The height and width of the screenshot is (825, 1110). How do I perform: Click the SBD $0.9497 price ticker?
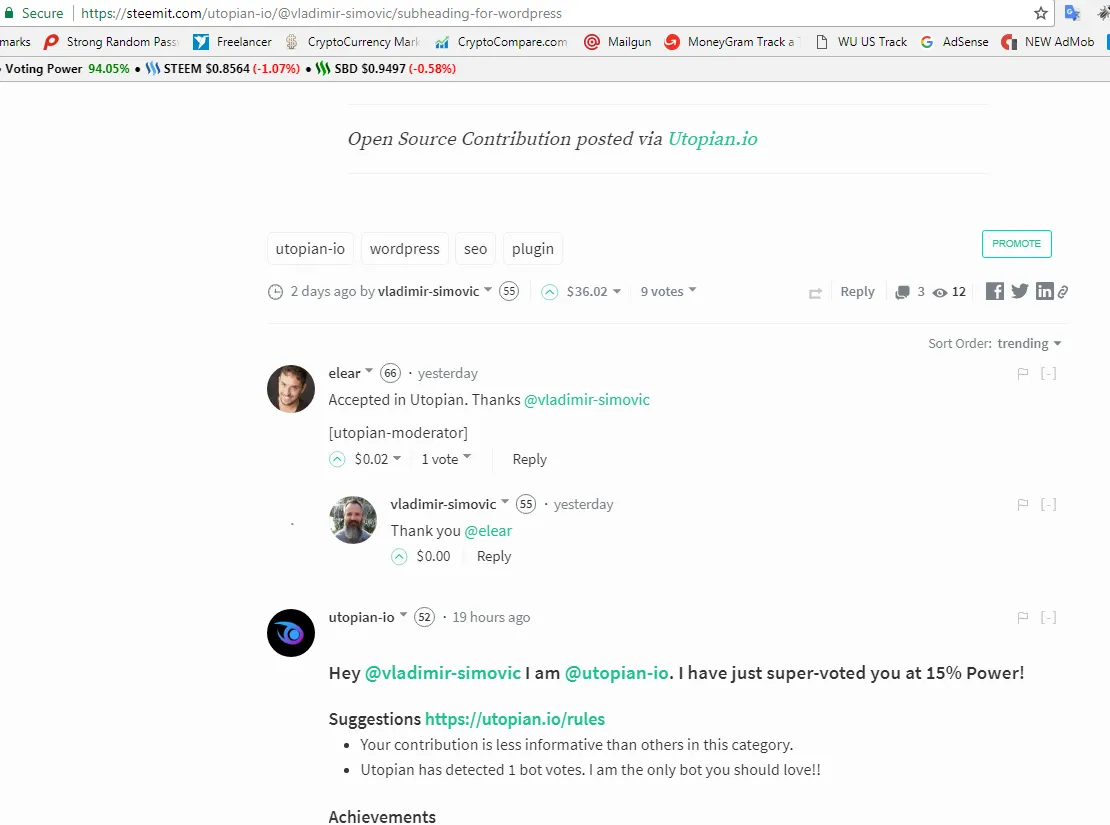(386, 69)
